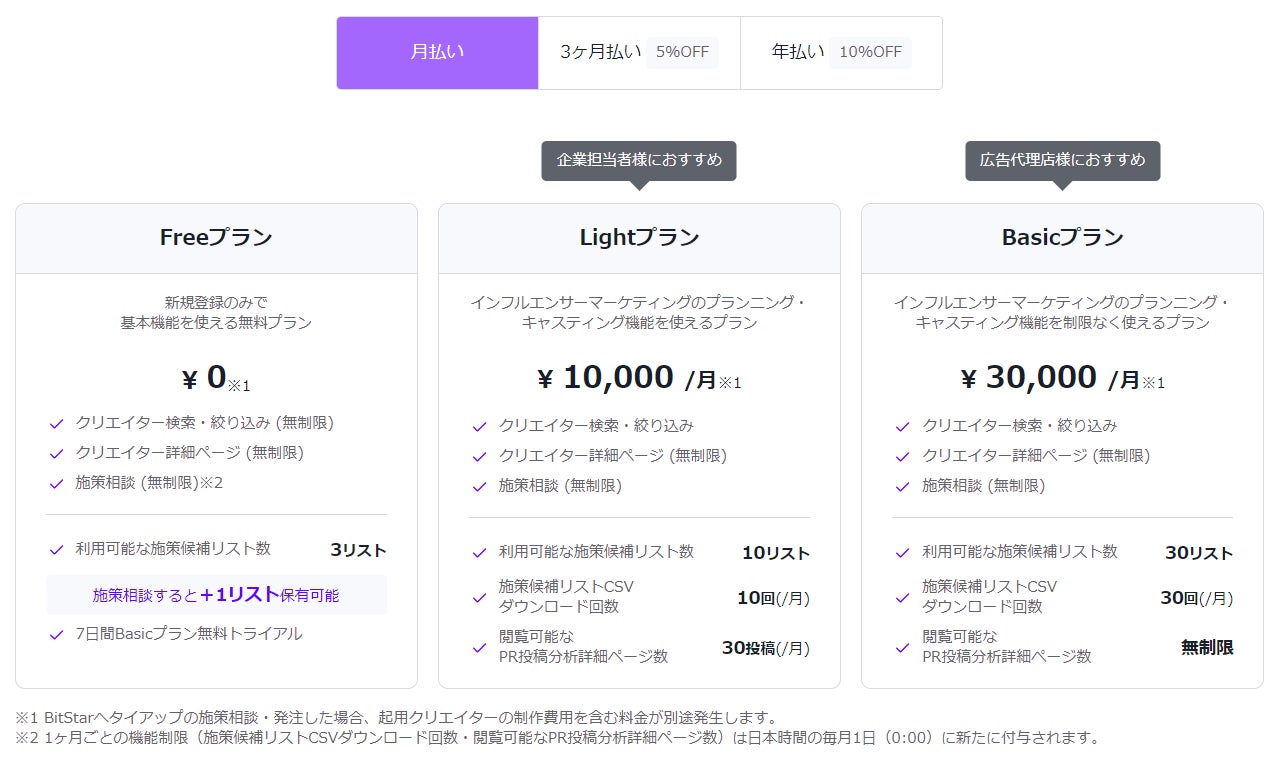The width and height of the screenshot is (1280, 758).
Task: Click the 5%OFF discount badge
Action: (x=682, y=53)
